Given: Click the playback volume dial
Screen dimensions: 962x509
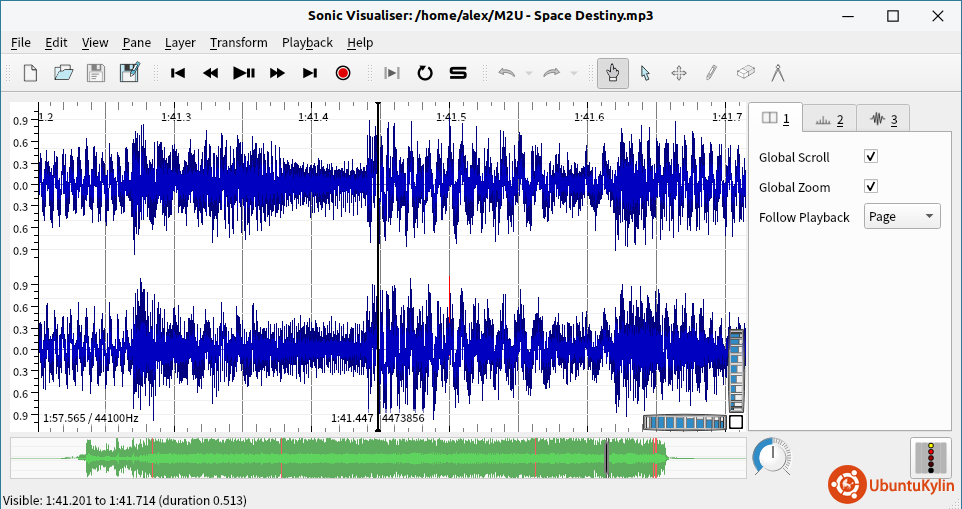Looking at the screenshot, I should (770, 457).
